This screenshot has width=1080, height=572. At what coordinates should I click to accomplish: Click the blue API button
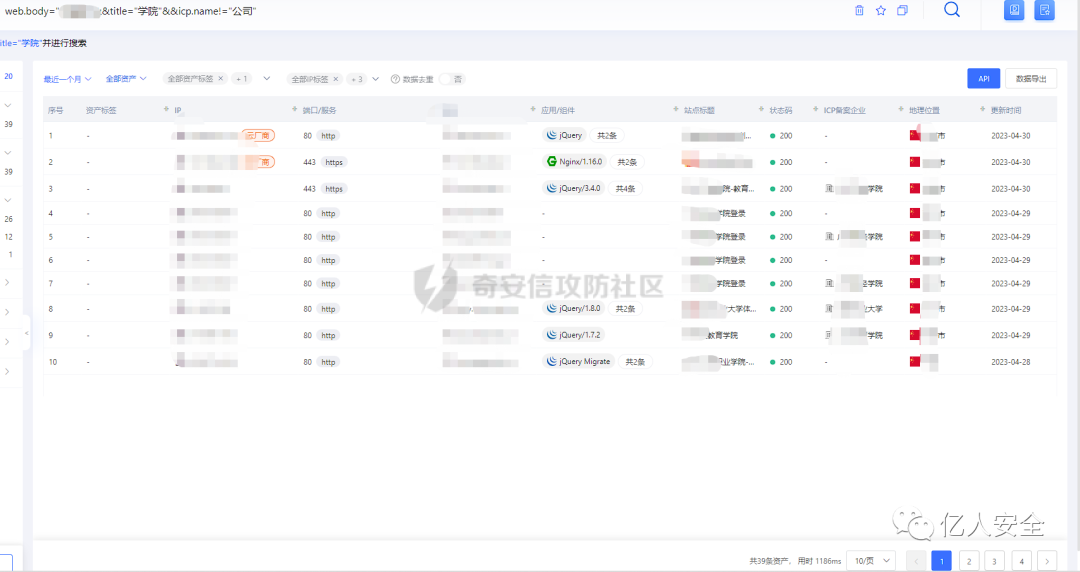tap(984, 79)
